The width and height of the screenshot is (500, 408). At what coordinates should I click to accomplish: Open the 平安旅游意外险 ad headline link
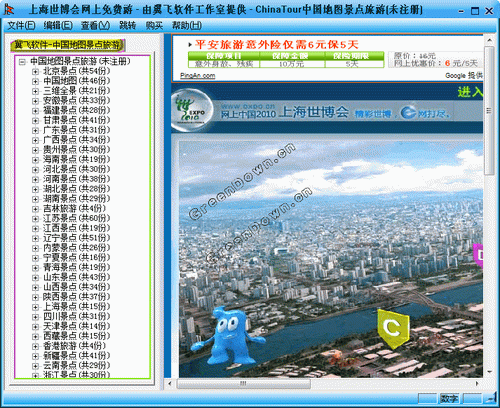click(x=277, y=44)
